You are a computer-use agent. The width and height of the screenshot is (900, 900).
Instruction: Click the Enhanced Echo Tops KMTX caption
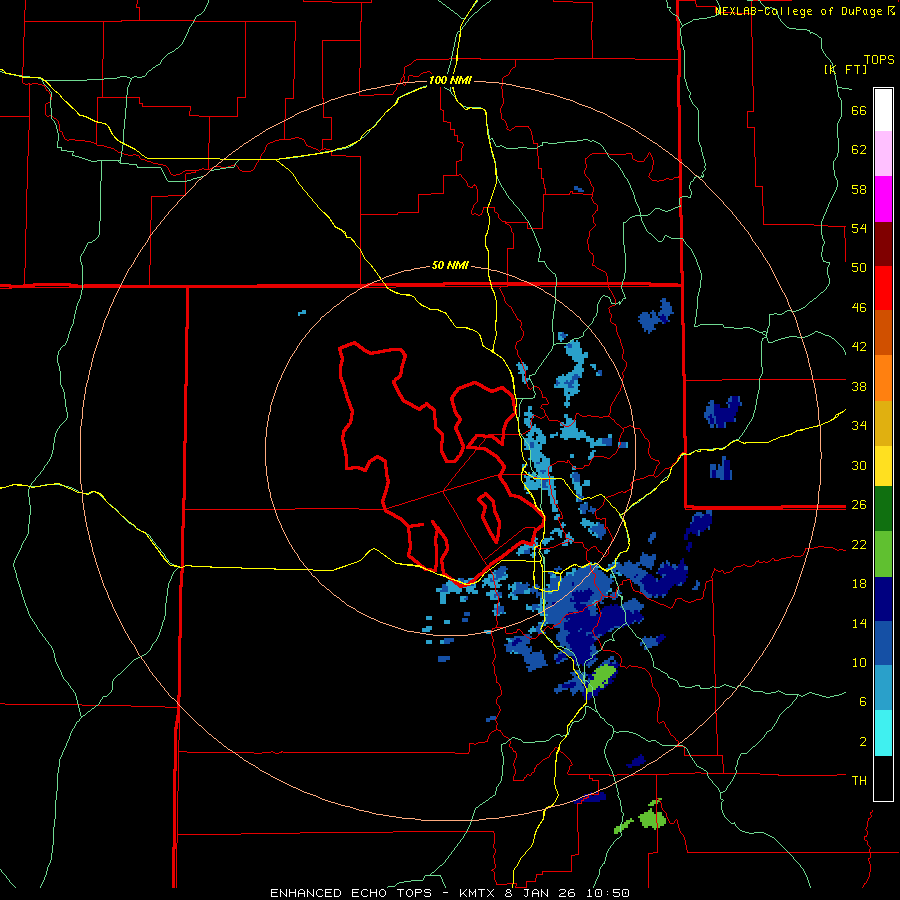449,893
